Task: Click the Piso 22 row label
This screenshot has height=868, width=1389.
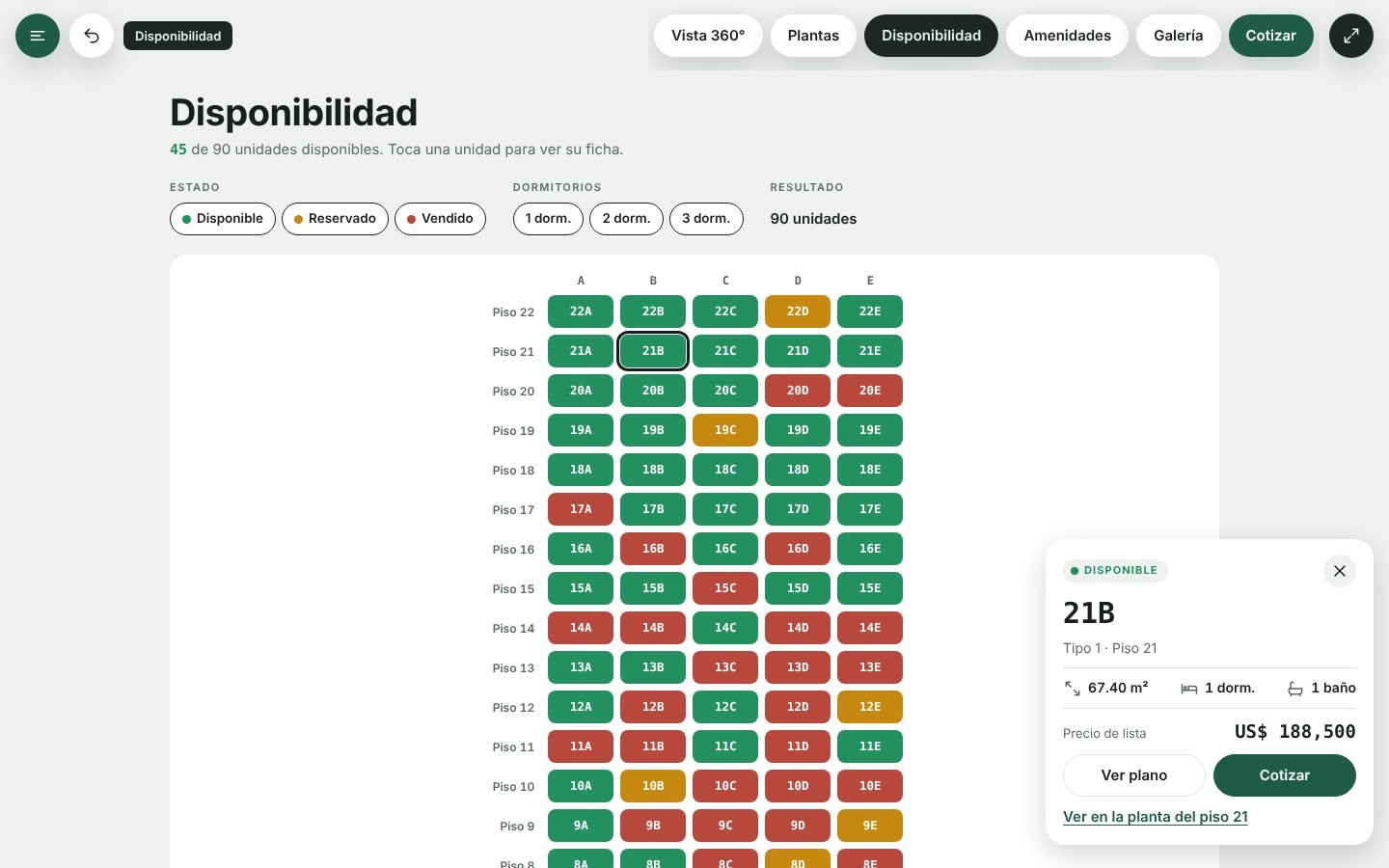Action: point(513,312)
